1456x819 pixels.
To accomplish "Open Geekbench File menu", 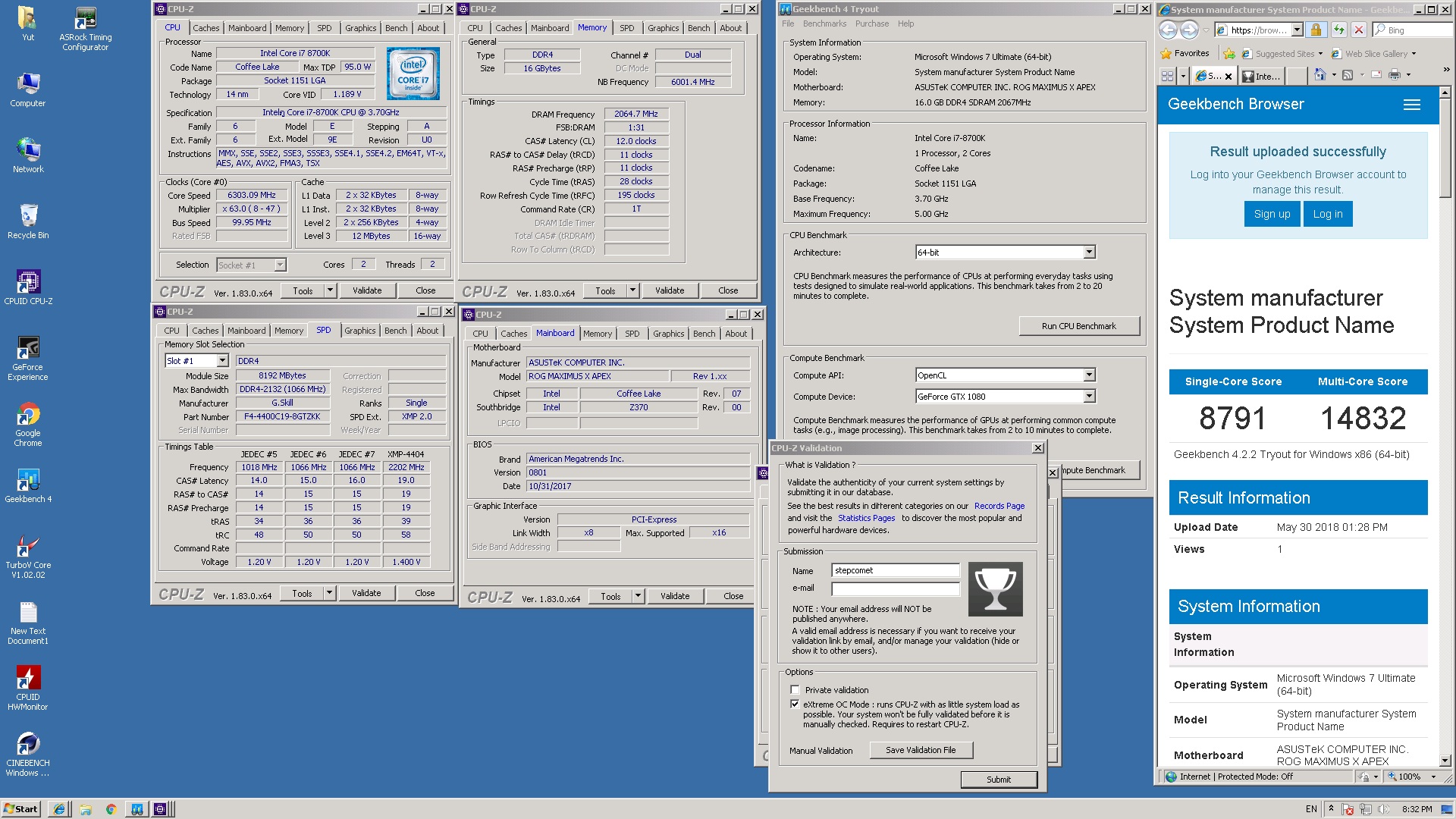I will coord(788,24).
